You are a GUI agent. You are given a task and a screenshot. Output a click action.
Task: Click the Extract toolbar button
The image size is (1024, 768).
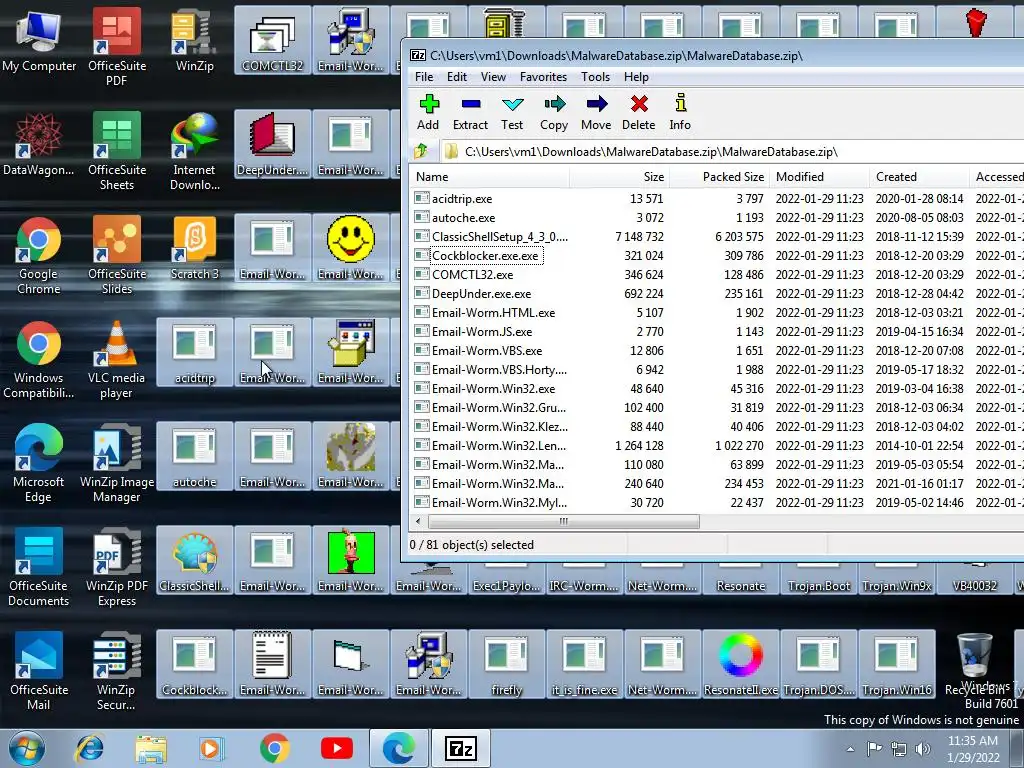470,112
